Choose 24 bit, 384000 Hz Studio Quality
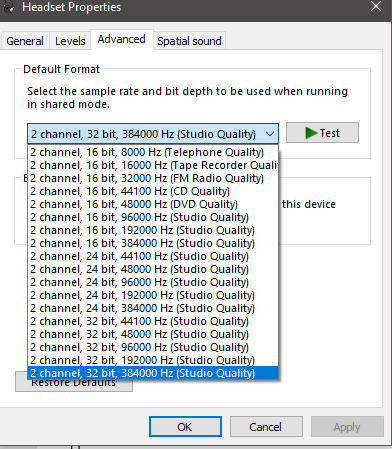Image resolution: width=392 pixels, height=449 pixels. pyautogui.click(x=153, y=308)
